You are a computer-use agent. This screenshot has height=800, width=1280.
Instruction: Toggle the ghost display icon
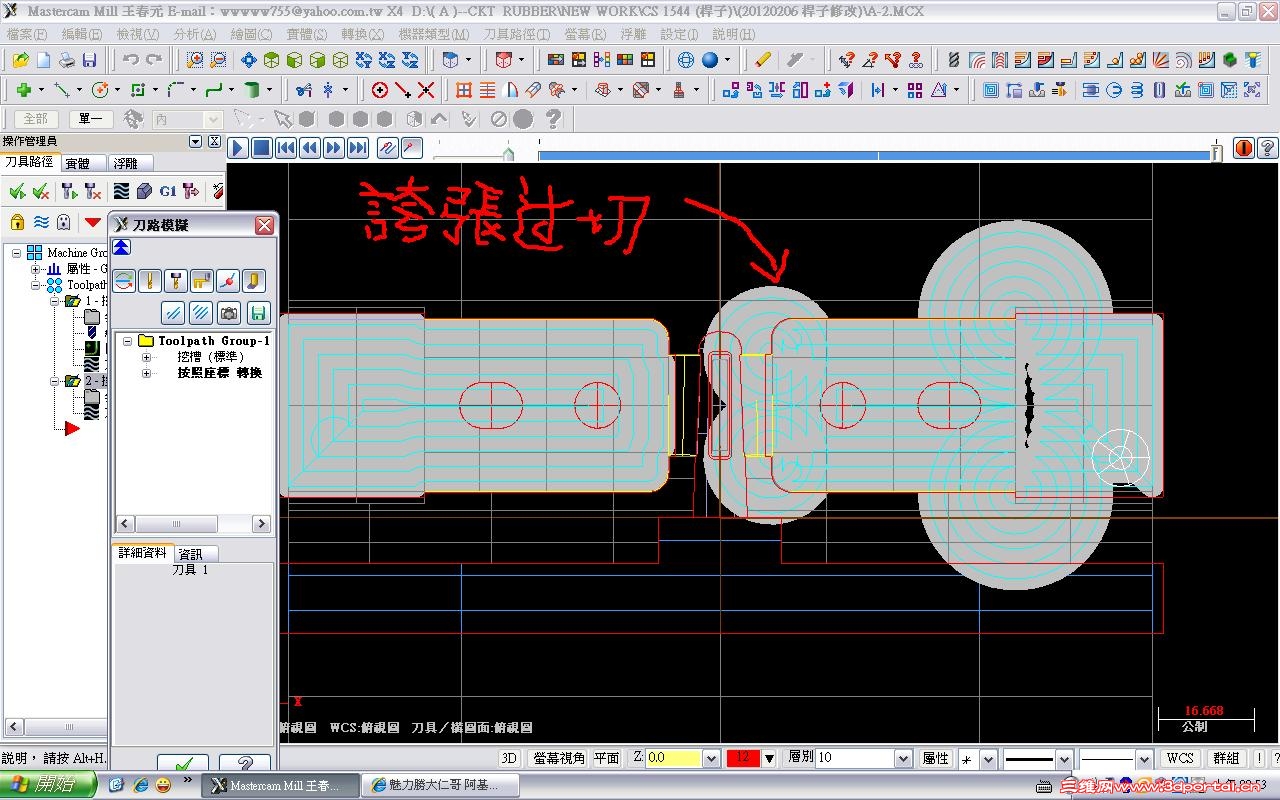(x=64, y=221)
